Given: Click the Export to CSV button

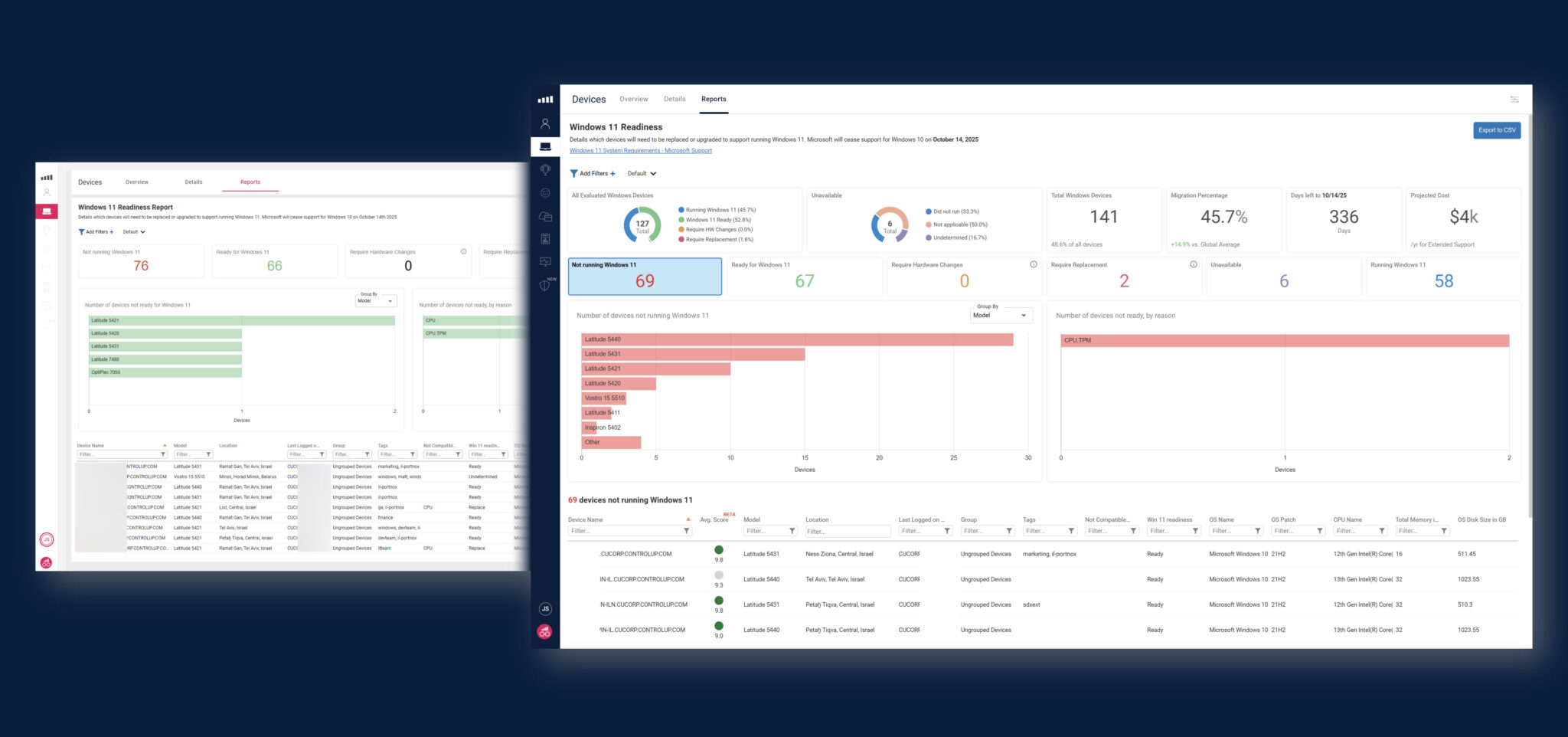Looking at the screenshot, I should pyautogui.click(x=1496, y=130).
